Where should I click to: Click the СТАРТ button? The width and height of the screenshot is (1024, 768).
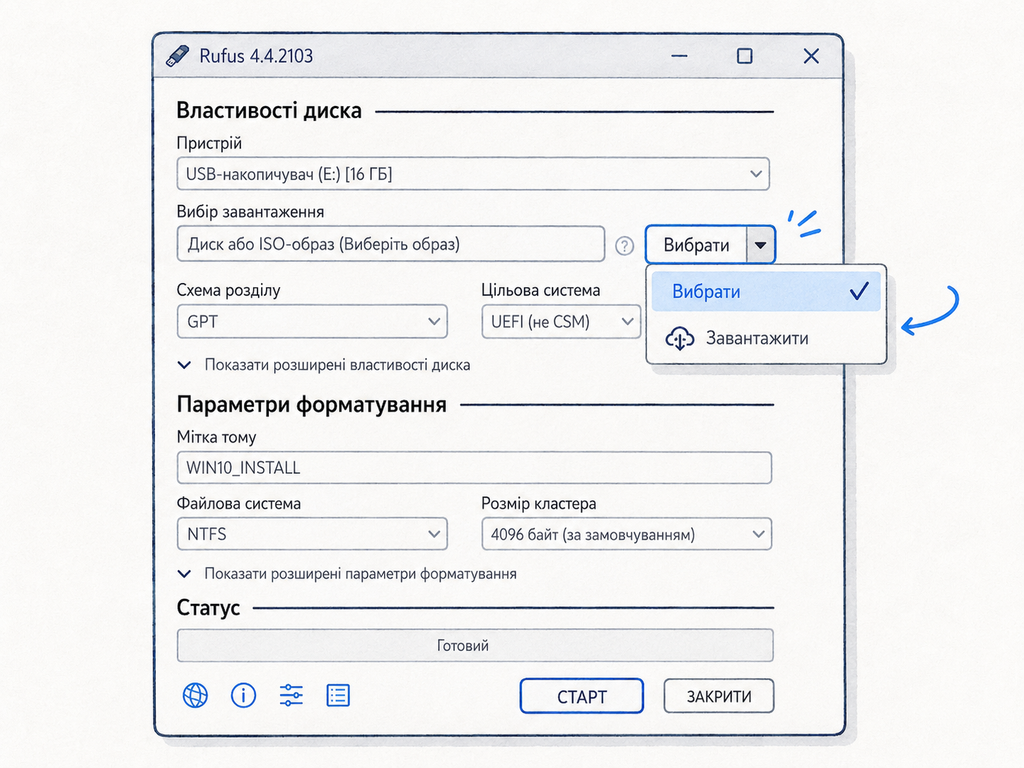(581, 696)
